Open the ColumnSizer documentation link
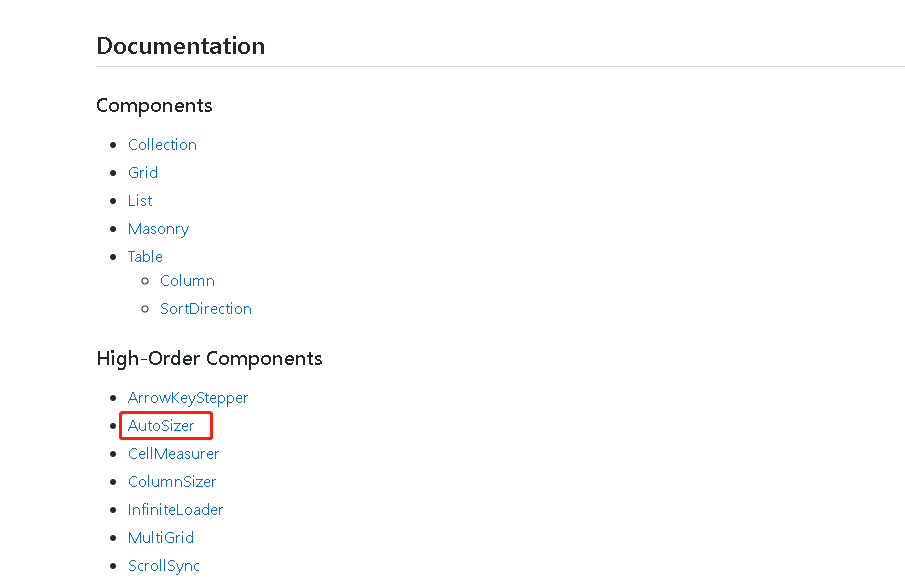905x582 pixels. click(171, 481)
